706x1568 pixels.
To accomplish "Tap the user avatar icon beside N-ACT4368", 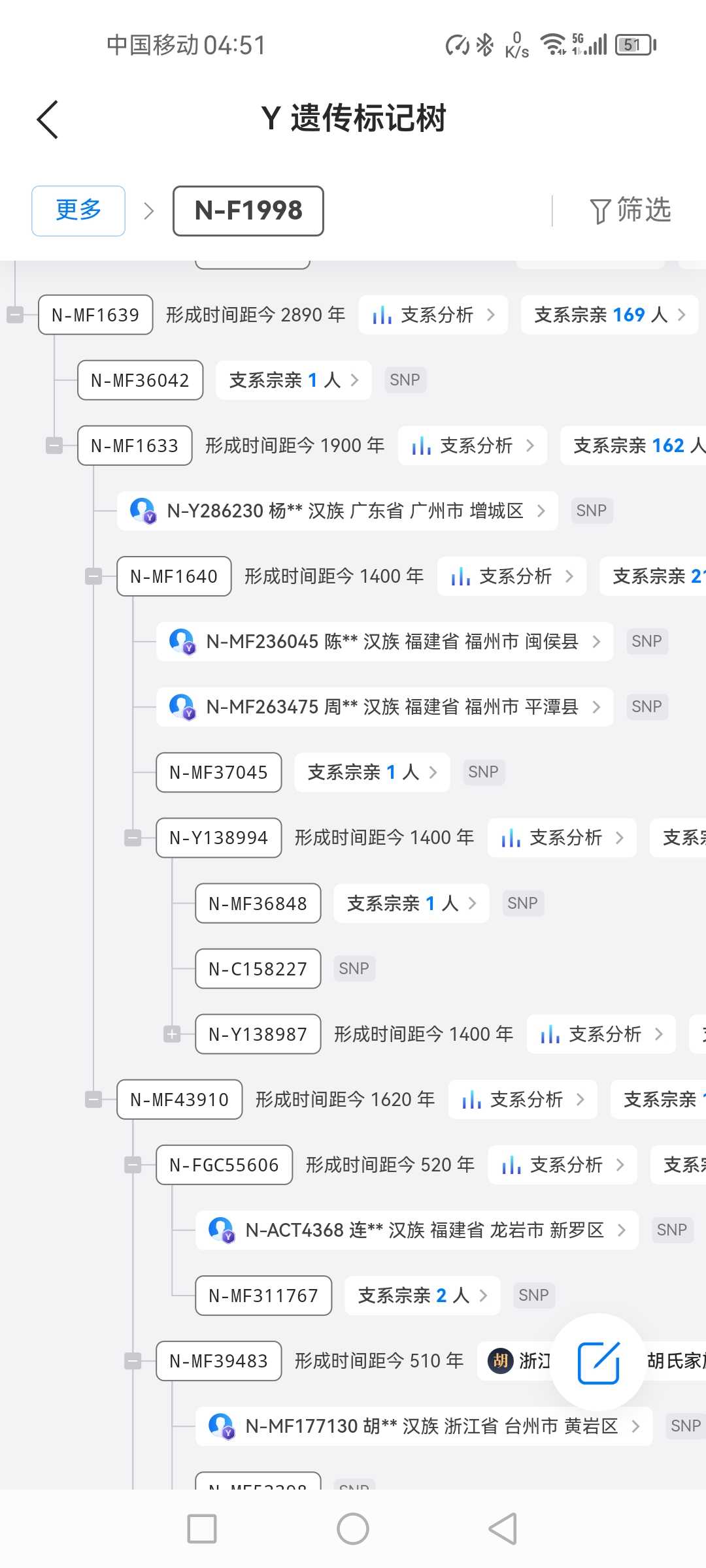I will (221, 1230).
